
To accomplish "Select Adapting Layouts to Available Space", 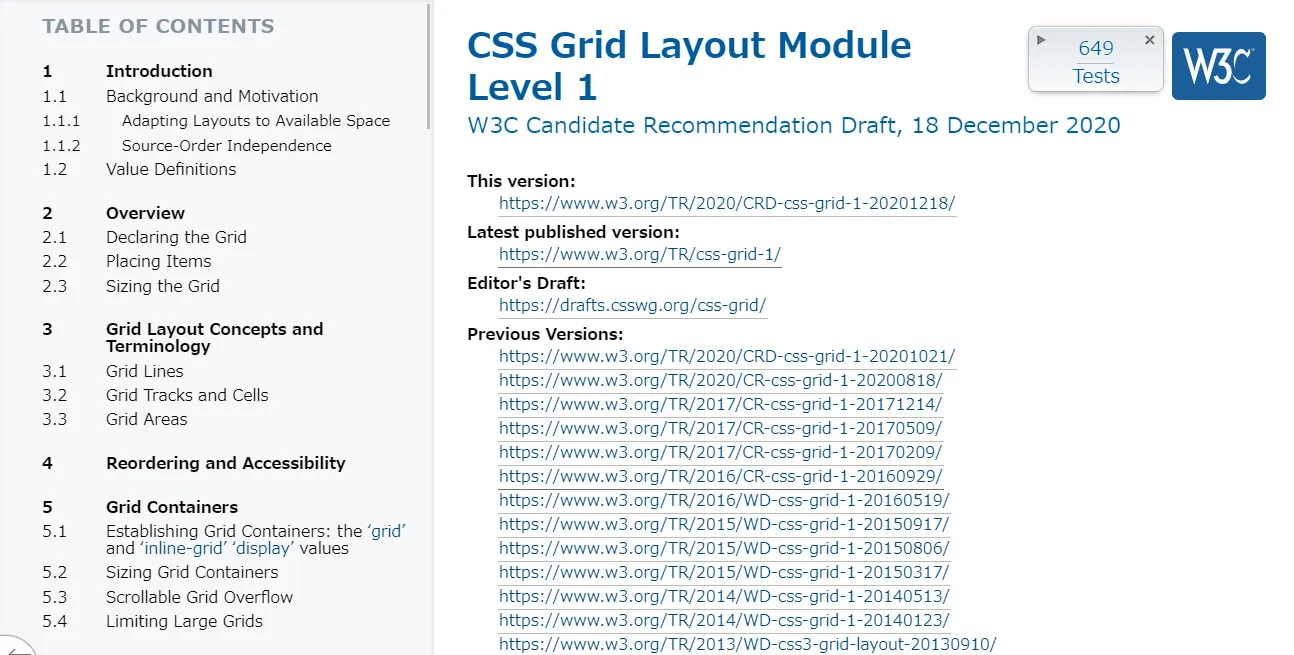I will (x=256, y=120).
